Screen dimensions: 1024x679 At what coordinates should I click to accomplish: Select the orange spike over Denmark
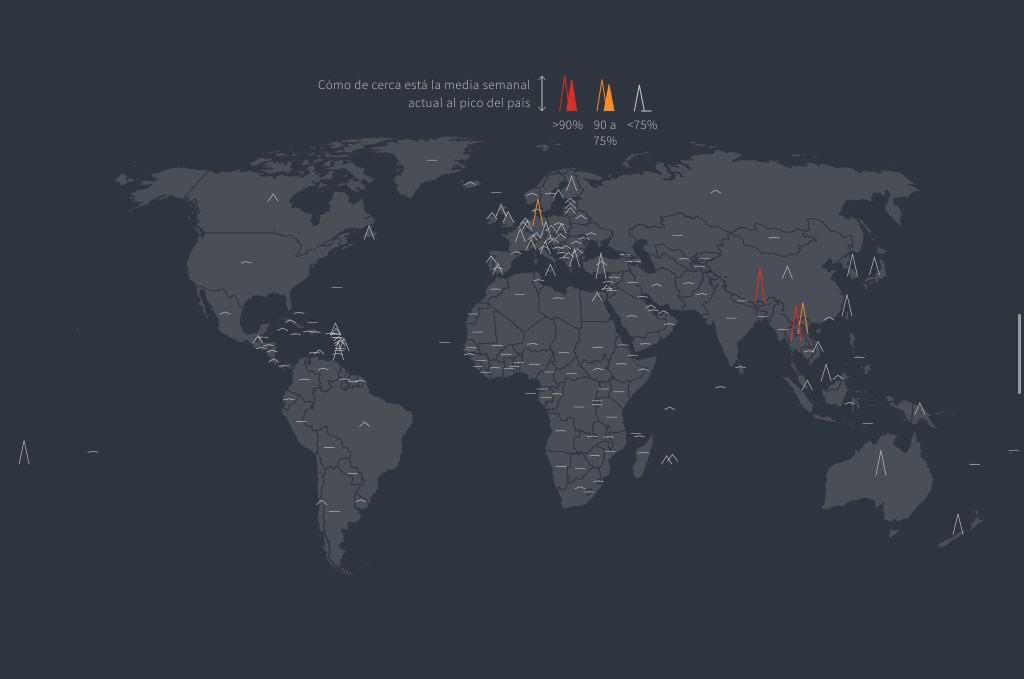click(537, 213)
